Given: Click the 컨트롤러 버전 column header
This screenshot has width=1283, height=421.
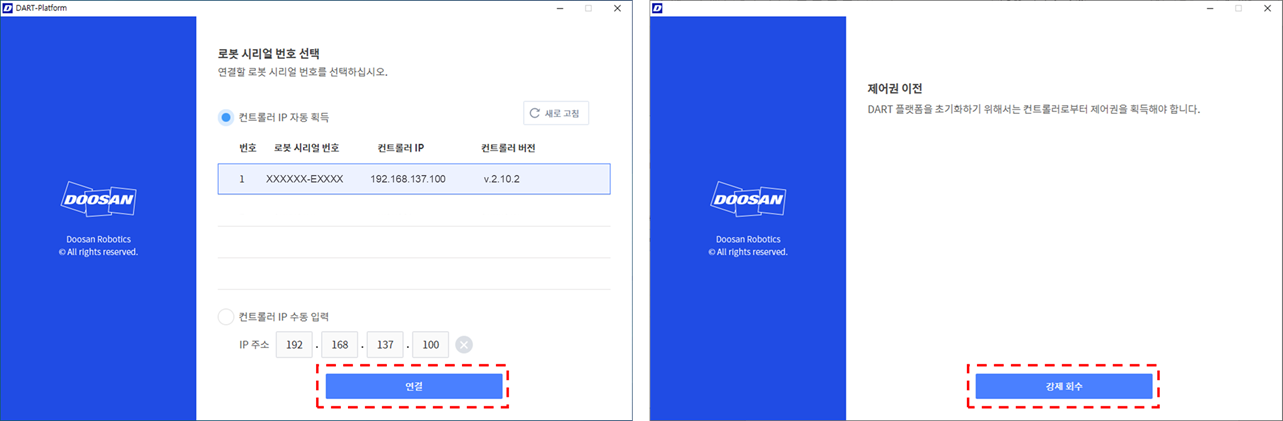Looking at the screenshot, I should tap(508, 148).
